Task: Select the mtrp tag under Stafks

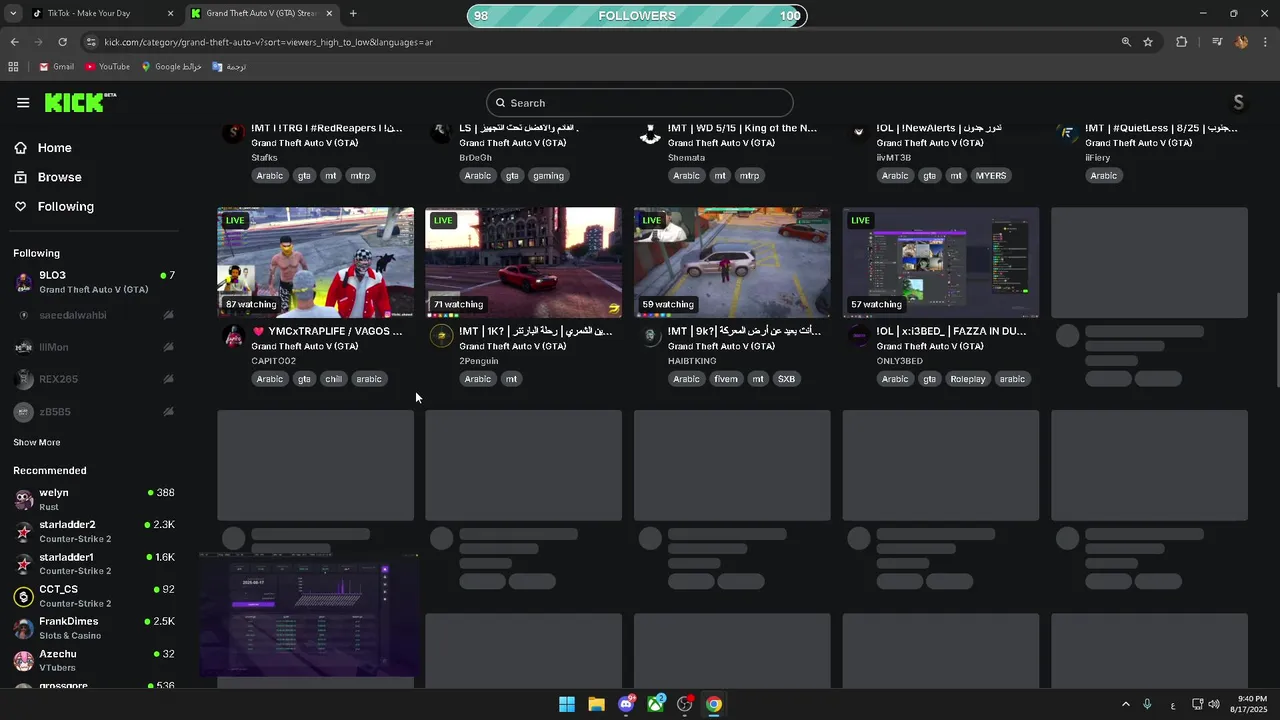Action: (x=360, y=176)
